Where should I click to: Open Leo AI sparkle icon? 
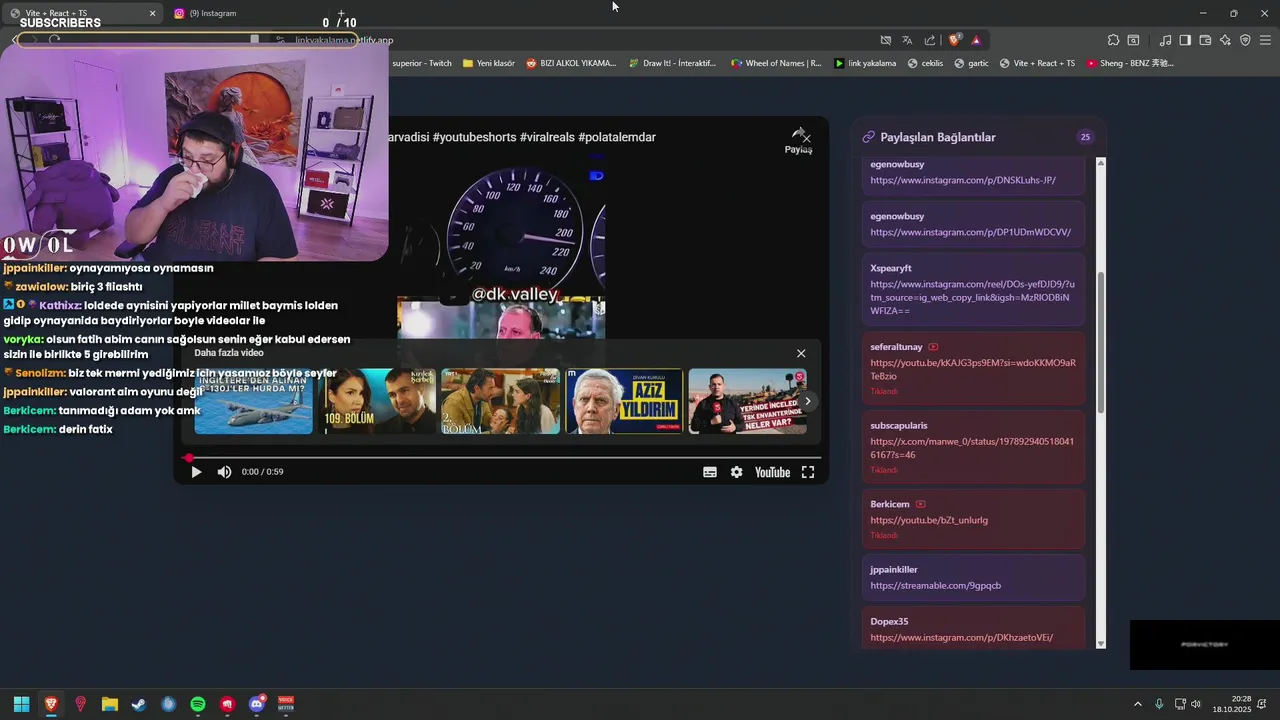coord(1225,40)
